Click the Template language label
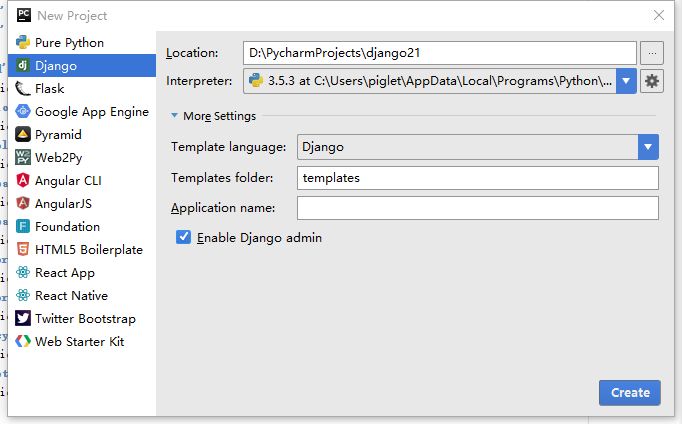 coord(228,147)
